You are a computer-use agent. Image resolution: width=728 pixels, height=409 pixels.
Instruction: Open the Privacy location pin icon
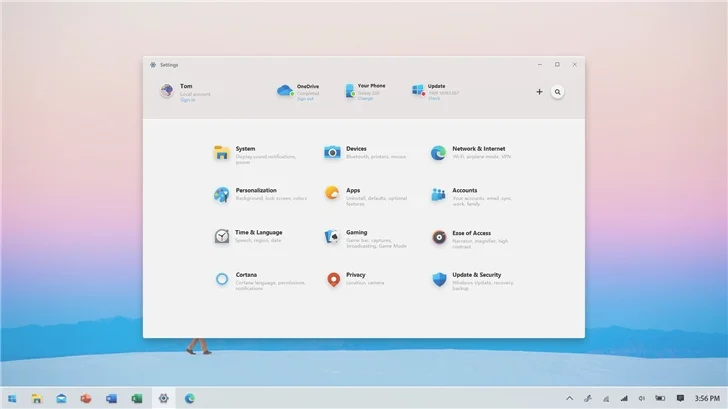pyautogui.click(x=333, y=279)
